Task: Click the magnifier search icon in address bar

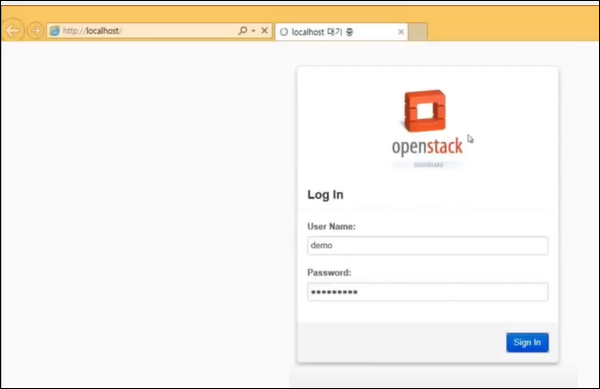Action: [242, 30]
